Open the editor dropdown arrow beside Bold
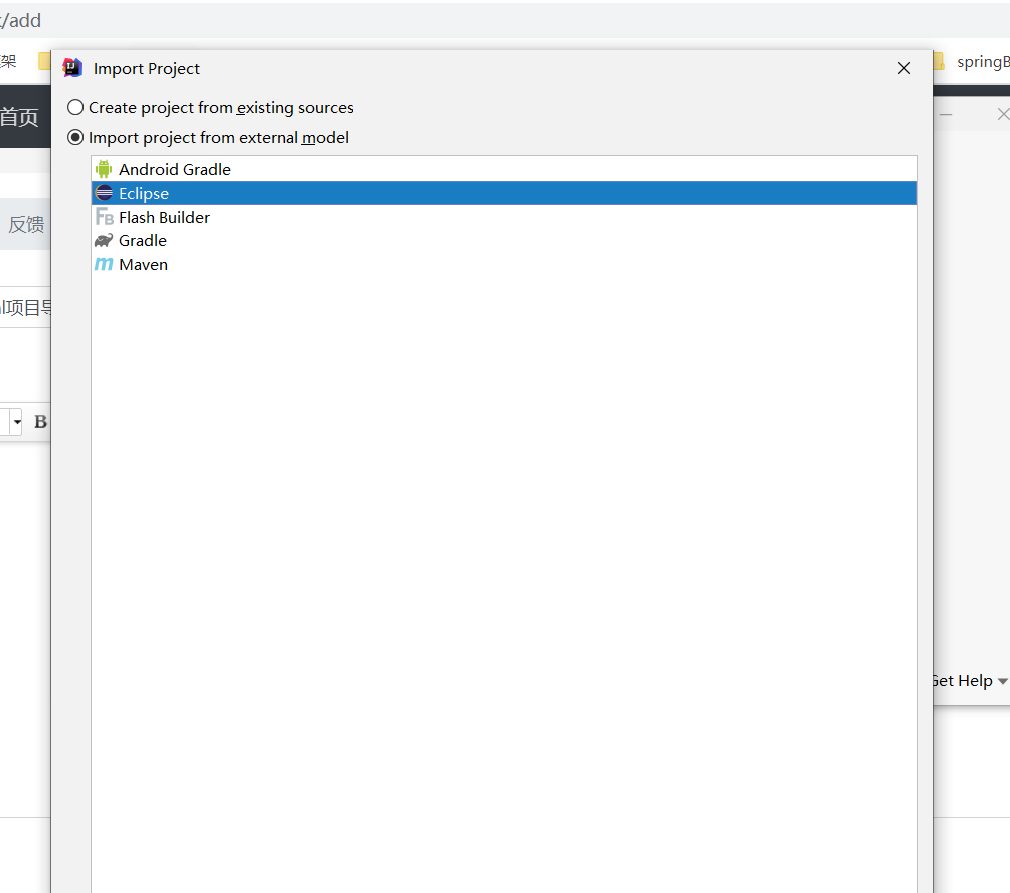 tap(17, 422)
